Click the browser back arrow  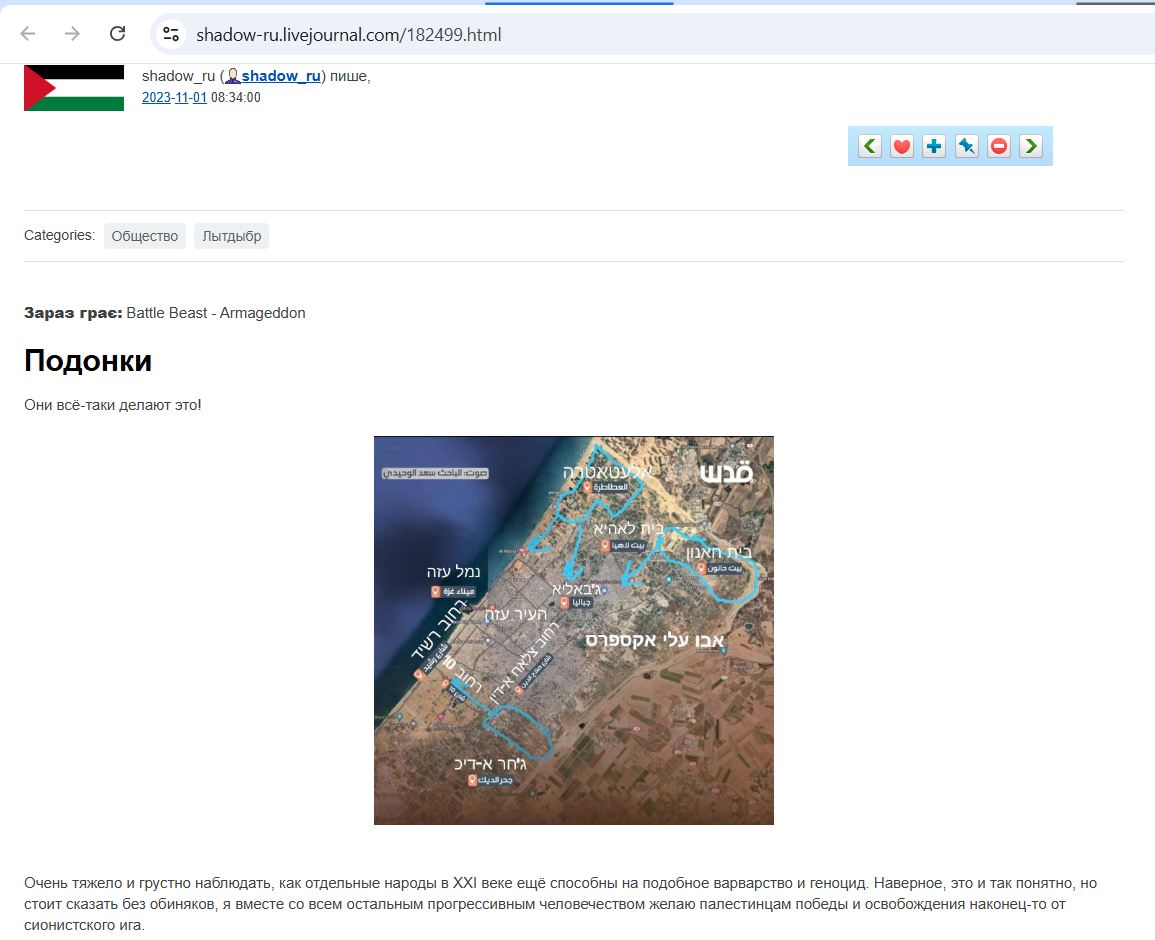(x=28, y=34)
